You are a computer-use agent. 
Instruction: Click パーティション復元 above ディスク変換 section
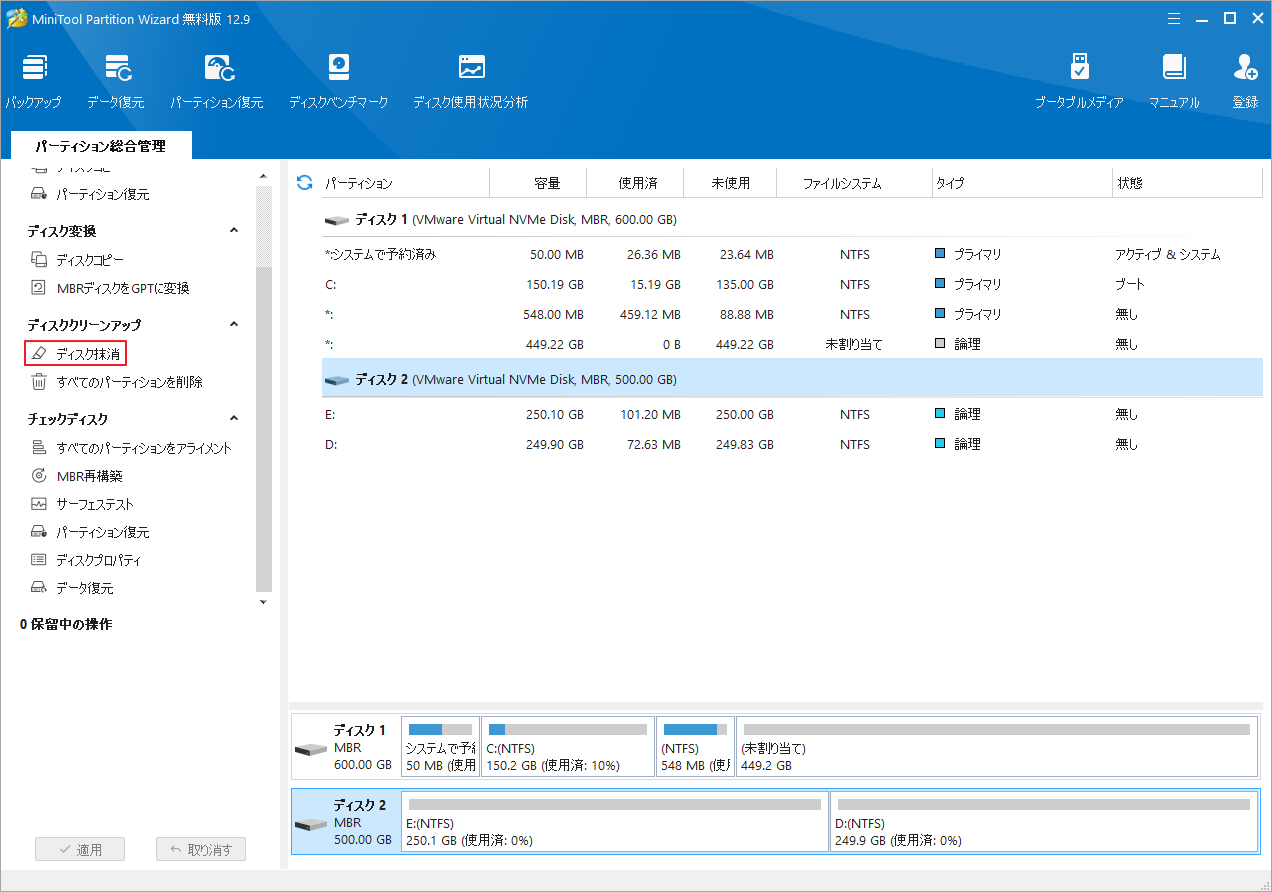pyautogui.click(x=90, y=194)
